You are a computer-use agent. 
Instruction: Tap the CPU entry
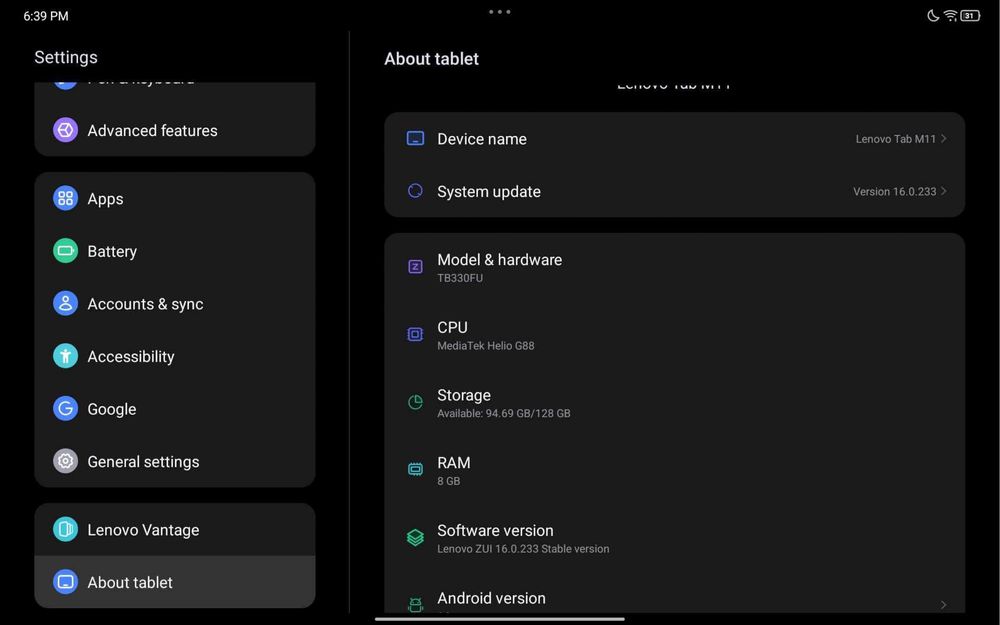pos(675,335)
